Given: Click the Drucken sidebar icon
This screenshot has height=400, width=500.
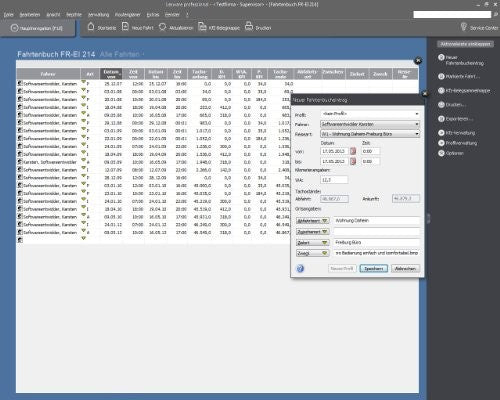Looking at the screenshot, I should [441, 105].
